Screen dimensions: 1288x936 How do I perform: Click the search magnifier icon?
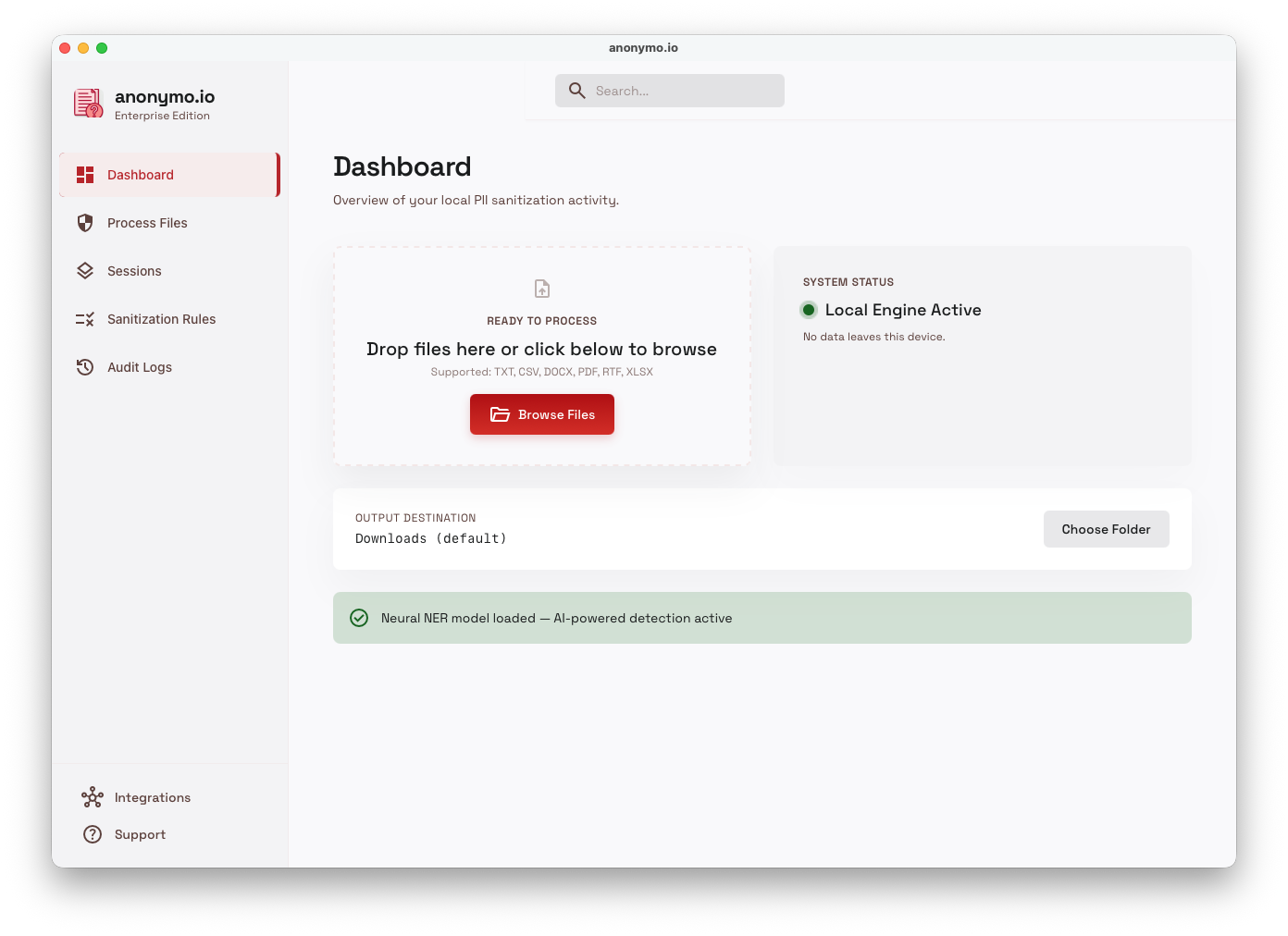click(577, 91)
